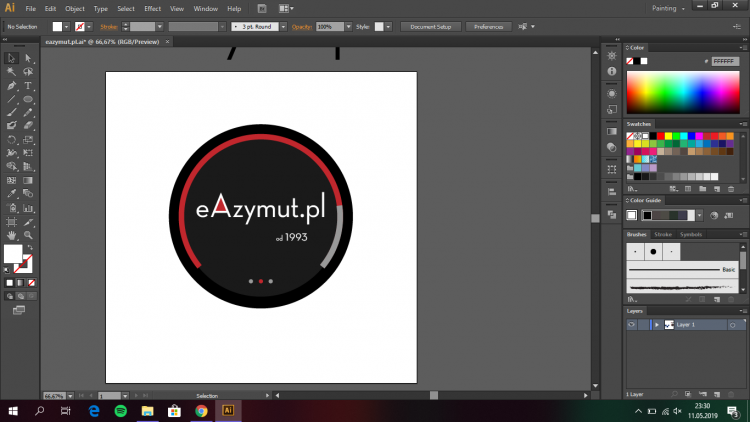Viewport: 750px width, 422px height.
Task: Select the Type tool
Action: click(28, 86)
